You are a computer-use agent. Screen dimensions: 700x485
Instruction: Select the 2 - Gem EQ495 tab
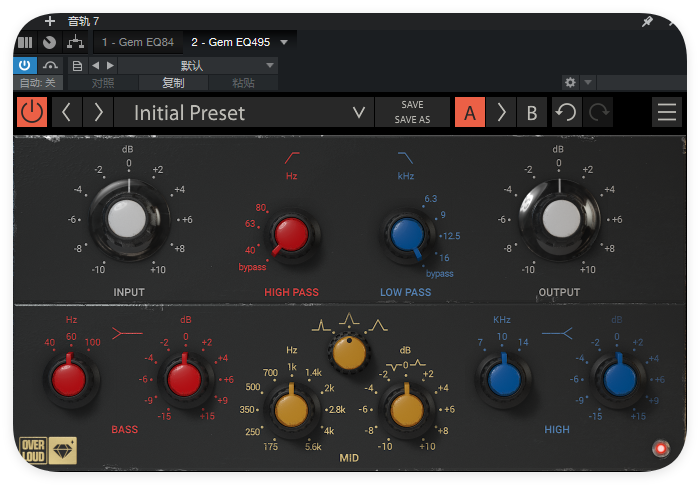pyautogui.click(x=230, y=42)
